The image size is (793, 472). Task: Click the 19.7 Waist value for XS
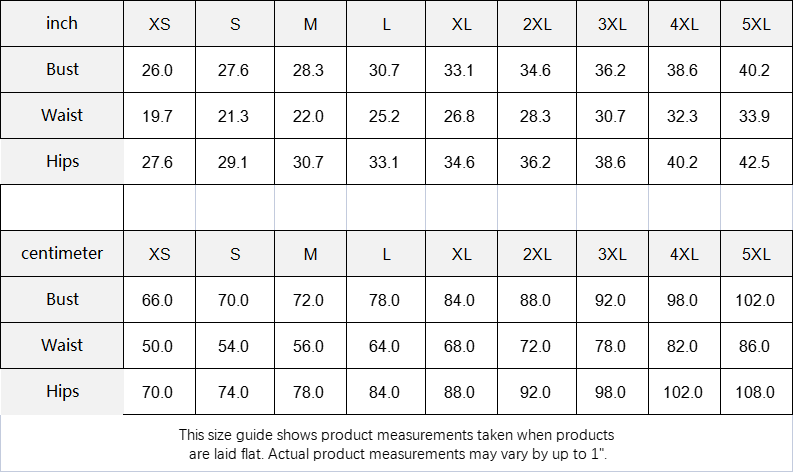point(159,117)
